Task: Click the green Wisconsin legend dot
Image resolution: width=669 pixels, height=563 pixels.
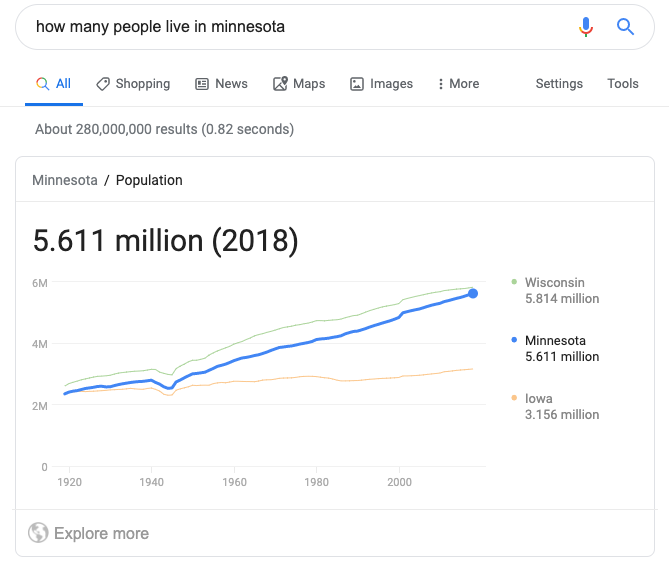Action: (x=513, y=283)
